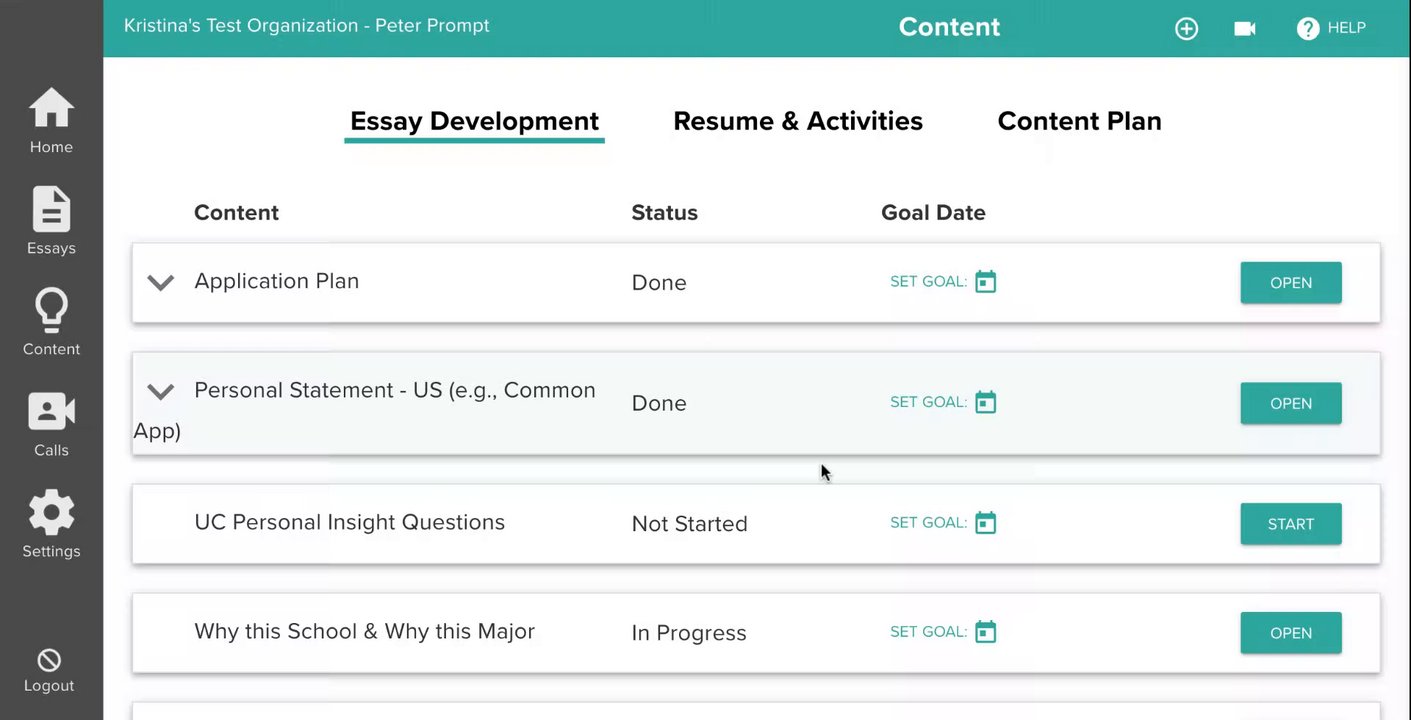Viewport: 1411px width, 720px height.
Task: Expand the Personal Statement row chevron
Action: [161, 392]
